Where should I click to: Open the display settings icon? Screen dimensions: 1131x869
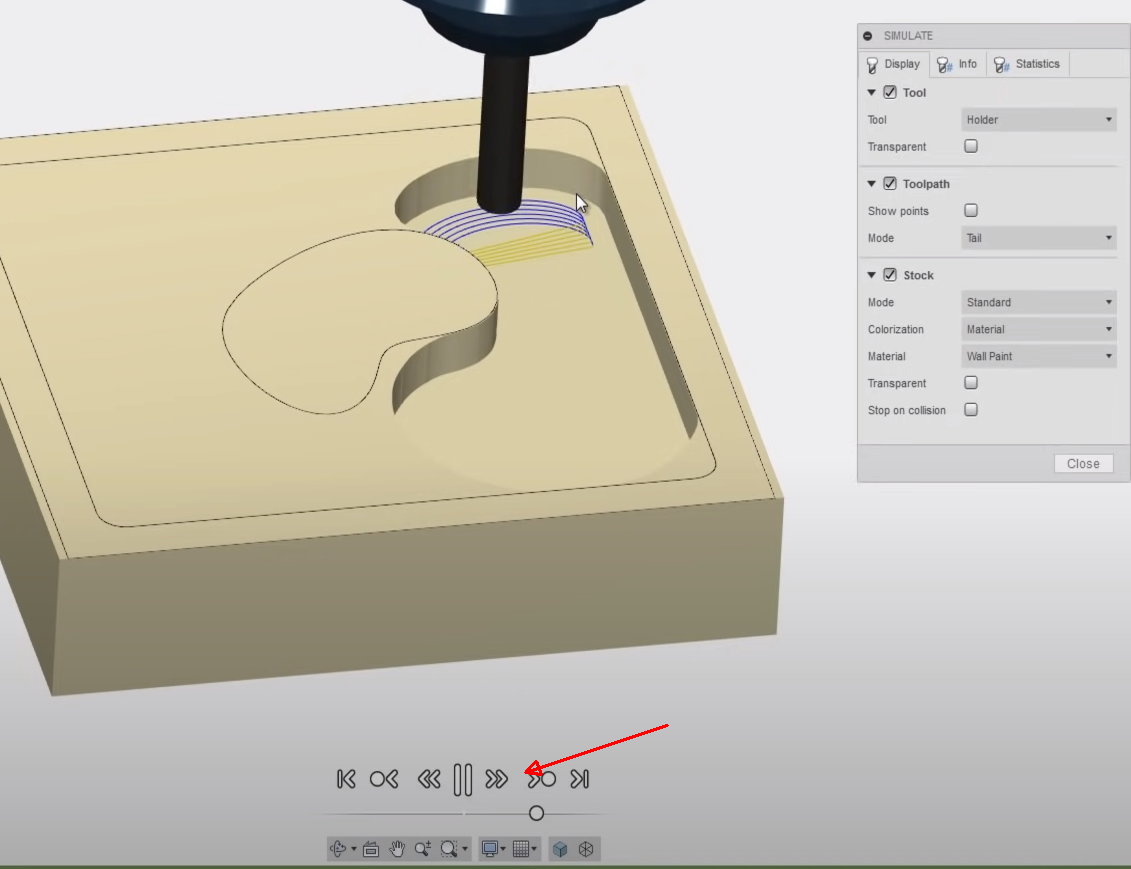[x=491, y=848]
